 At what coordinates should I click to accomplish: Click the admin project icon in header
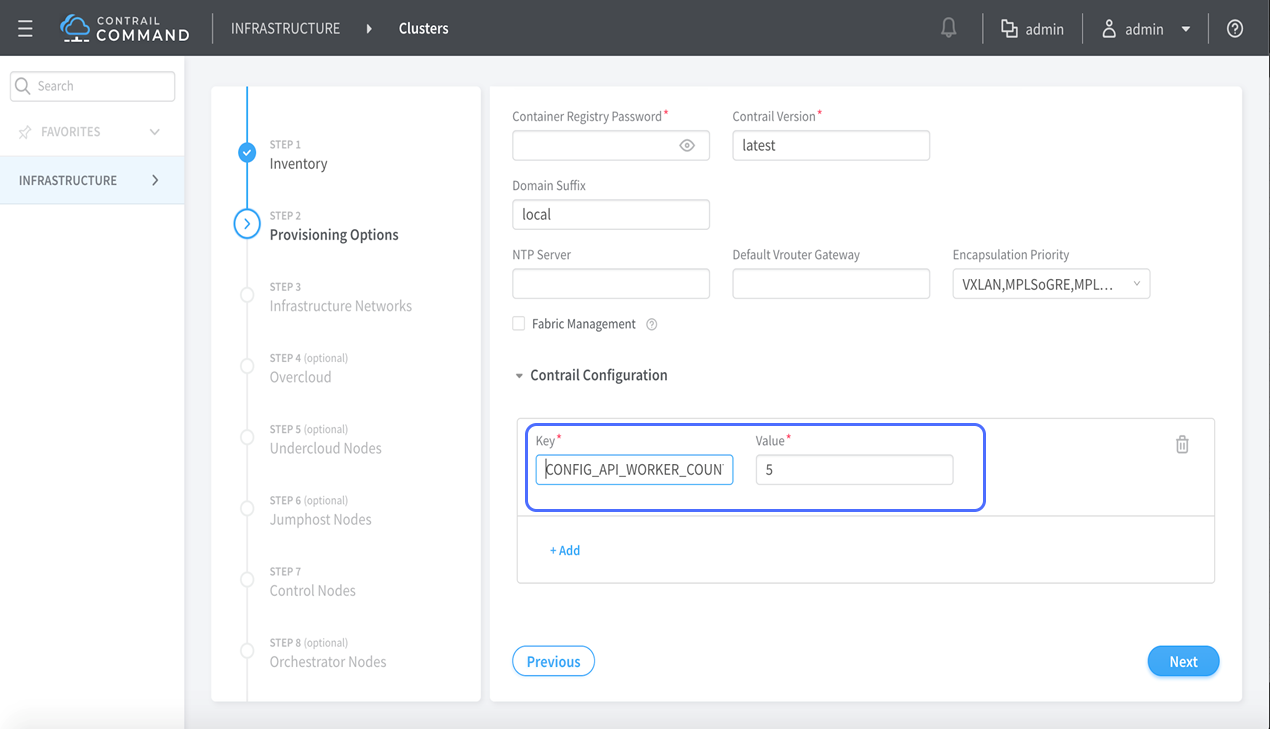pyautogui.click(x=1009, y=29)
